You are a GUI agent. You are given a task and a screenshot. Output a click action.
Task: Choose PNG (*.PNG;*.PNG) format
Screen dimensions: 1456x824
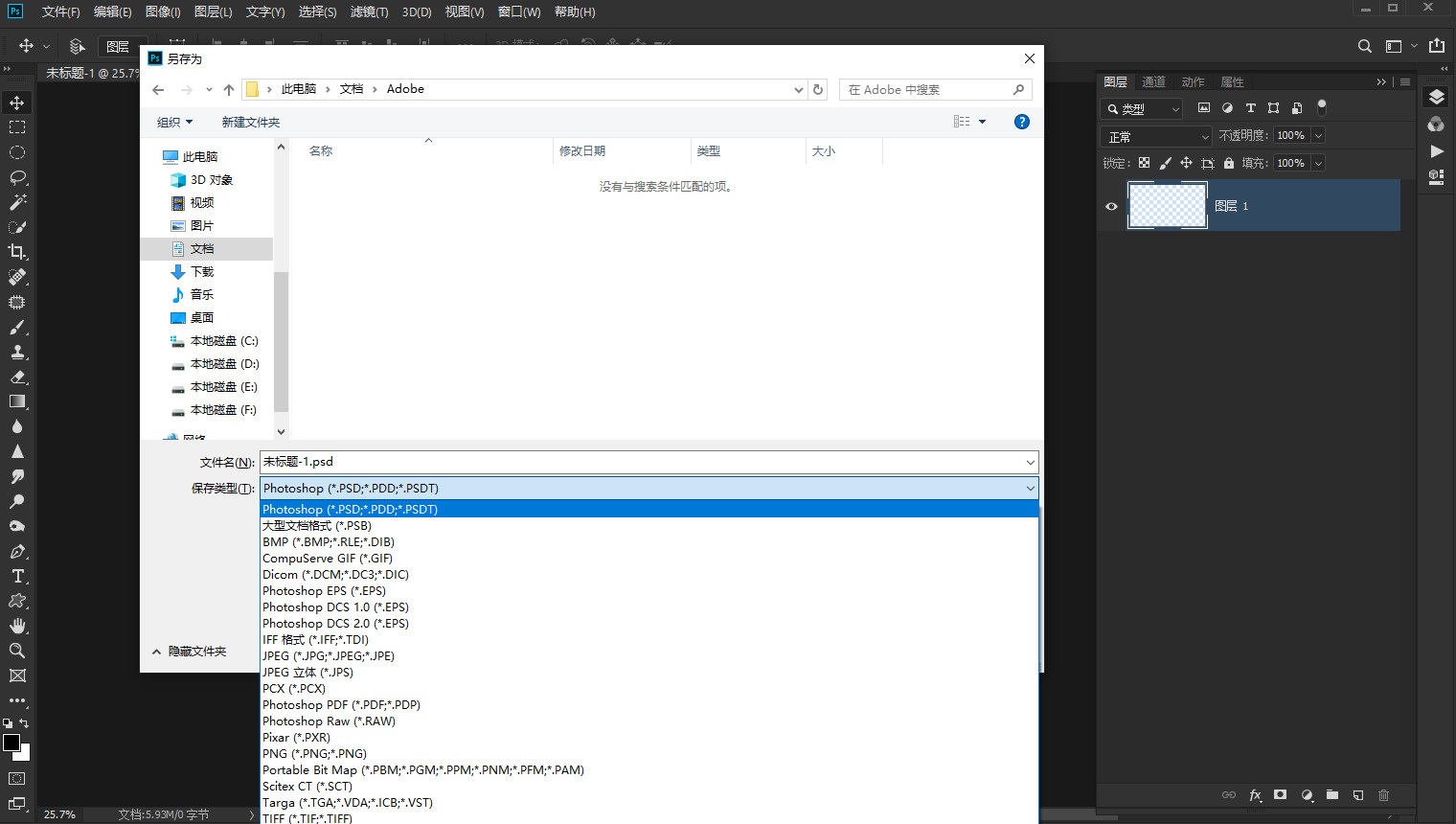[x=649, y=754]
